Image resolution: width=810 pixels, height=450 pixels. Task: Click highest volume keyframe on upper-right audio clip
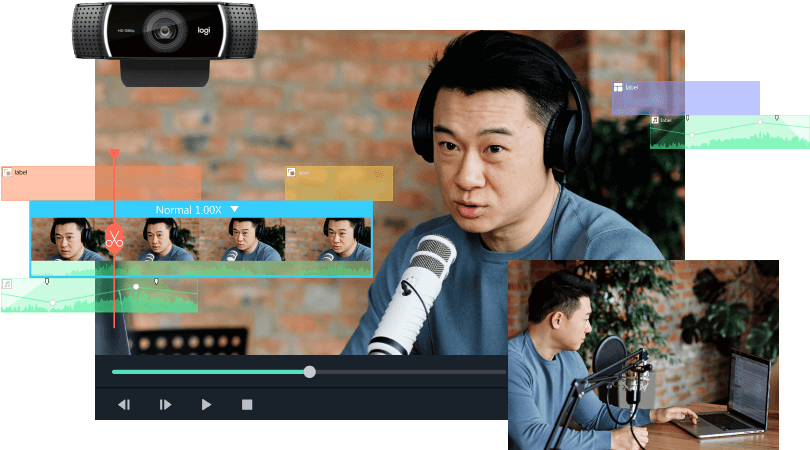760,122
